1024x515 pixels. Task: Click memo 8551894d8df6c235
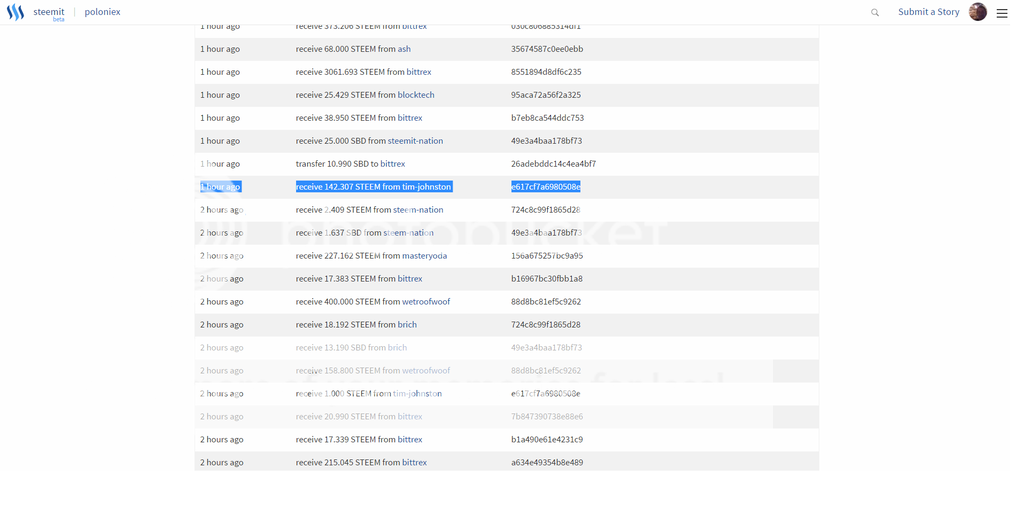click(546, 72)
